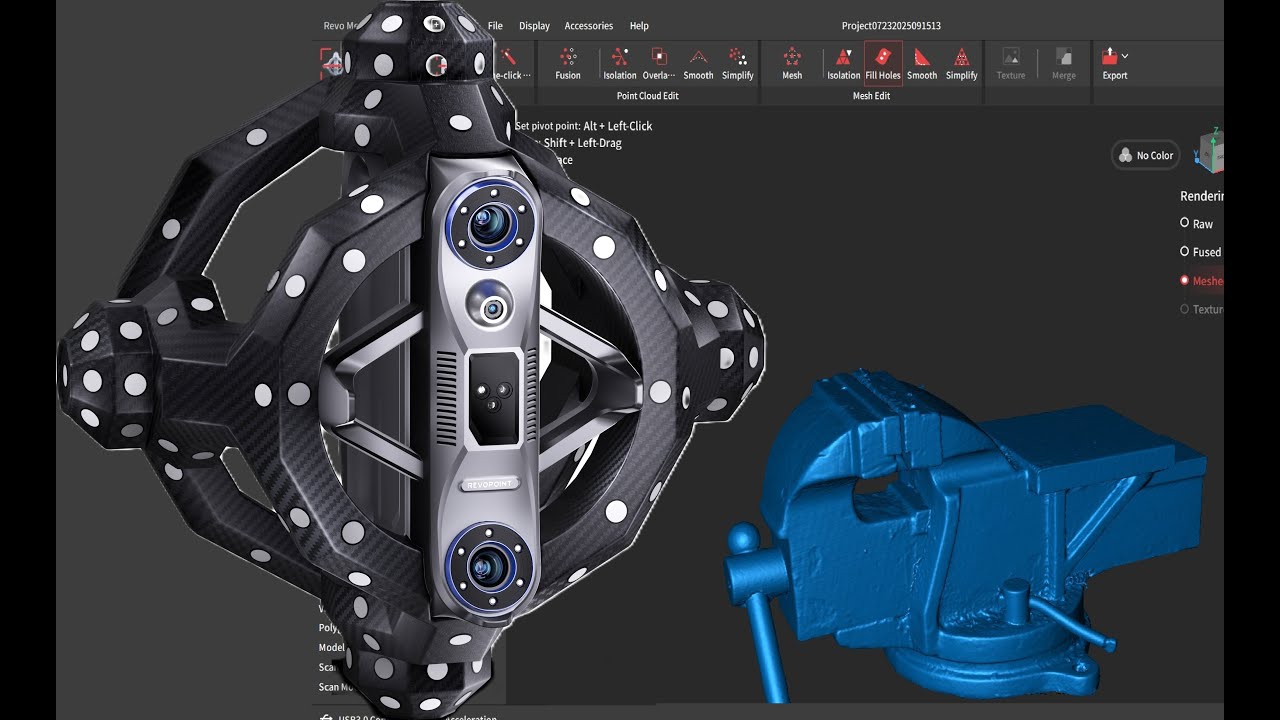This screenshot has height=720, width=1280.
Task: Click the project title Project07232025091513
Action: click(x=892, y=26)
